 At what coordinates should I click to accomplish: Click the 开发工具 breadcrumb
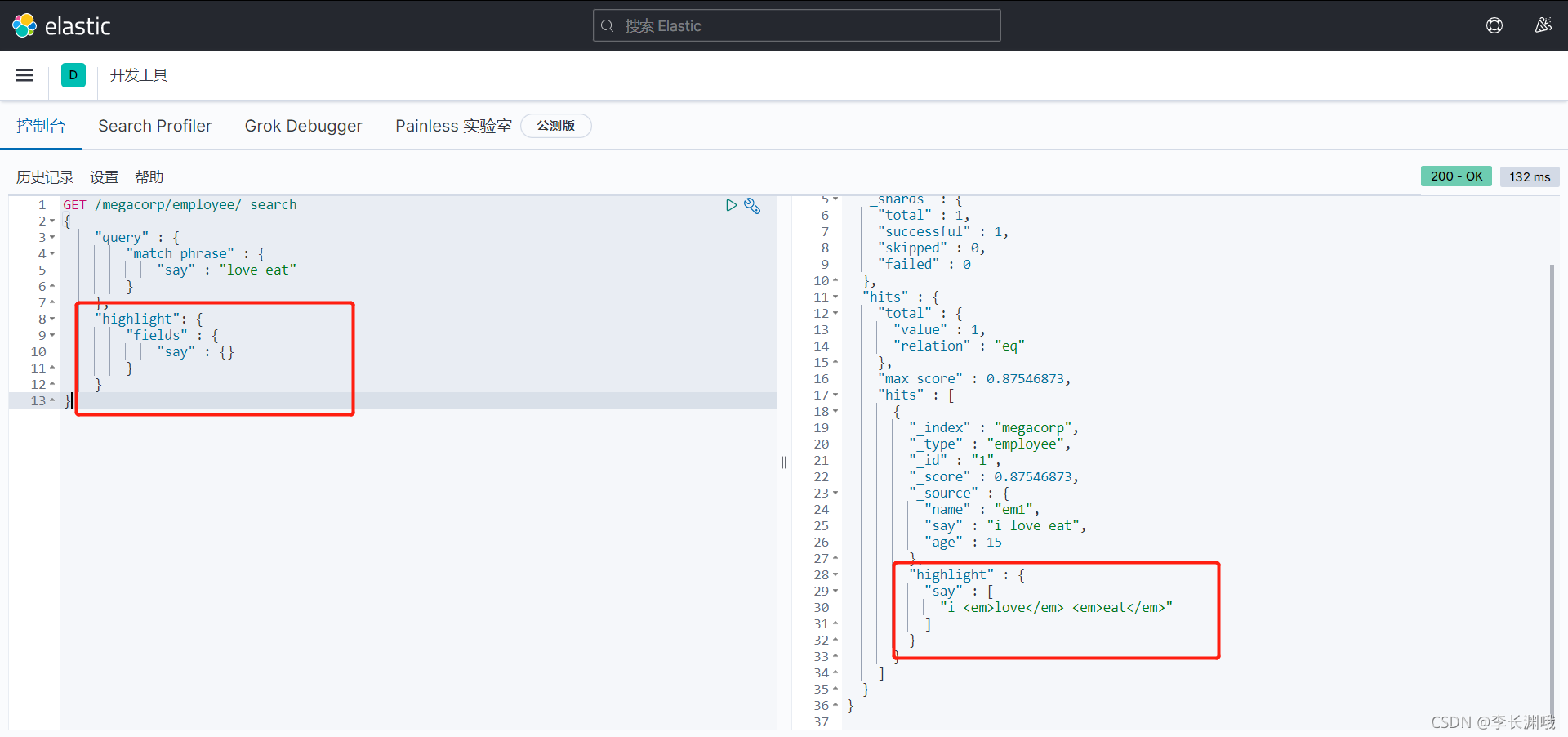(x=139, y=75)
